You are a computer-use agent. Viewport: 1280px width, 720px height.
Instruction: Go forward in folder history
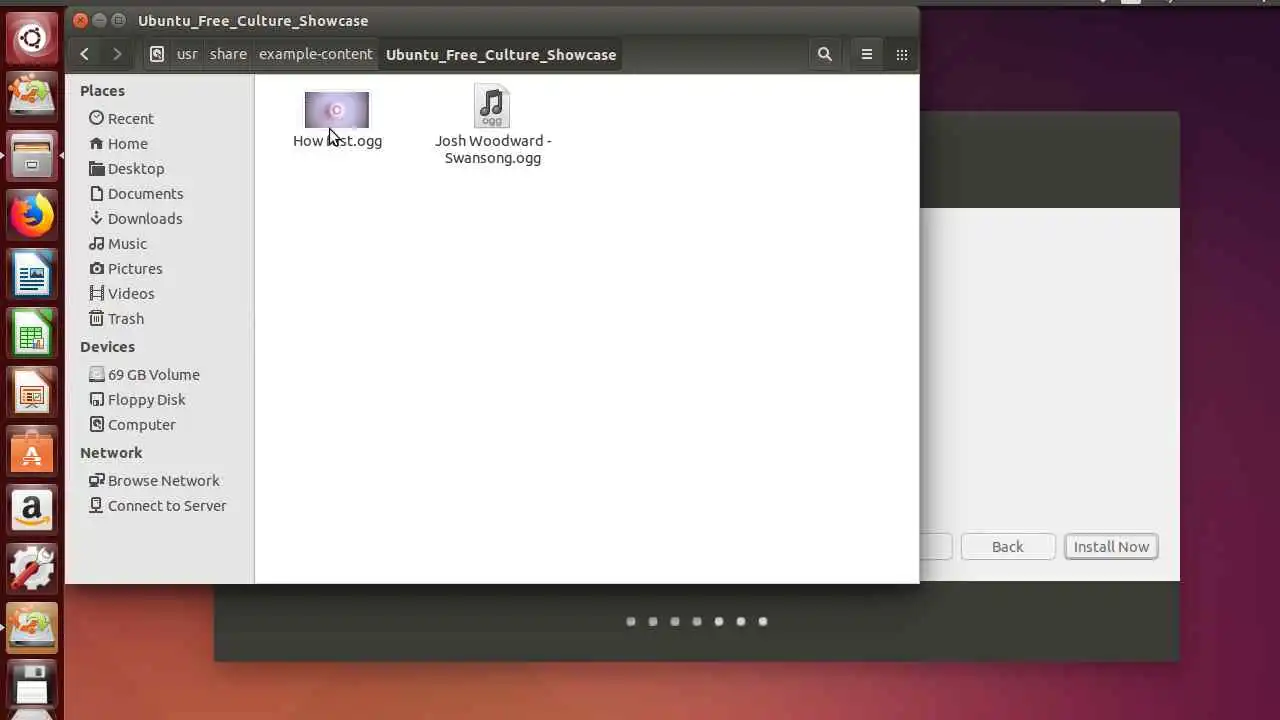point(117,54)
